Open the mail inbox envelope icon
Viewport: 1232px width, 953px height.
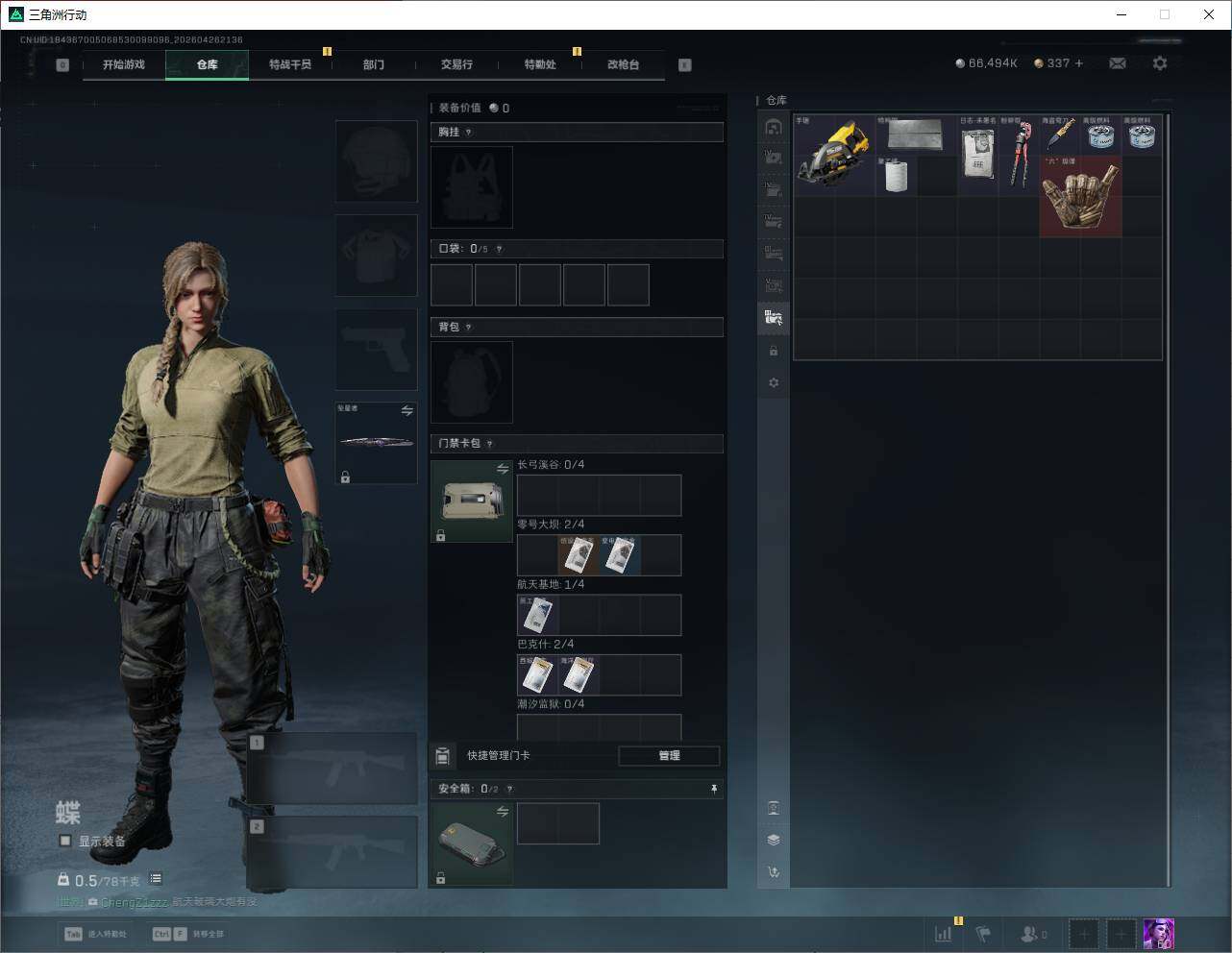(x=1118, y=63)
